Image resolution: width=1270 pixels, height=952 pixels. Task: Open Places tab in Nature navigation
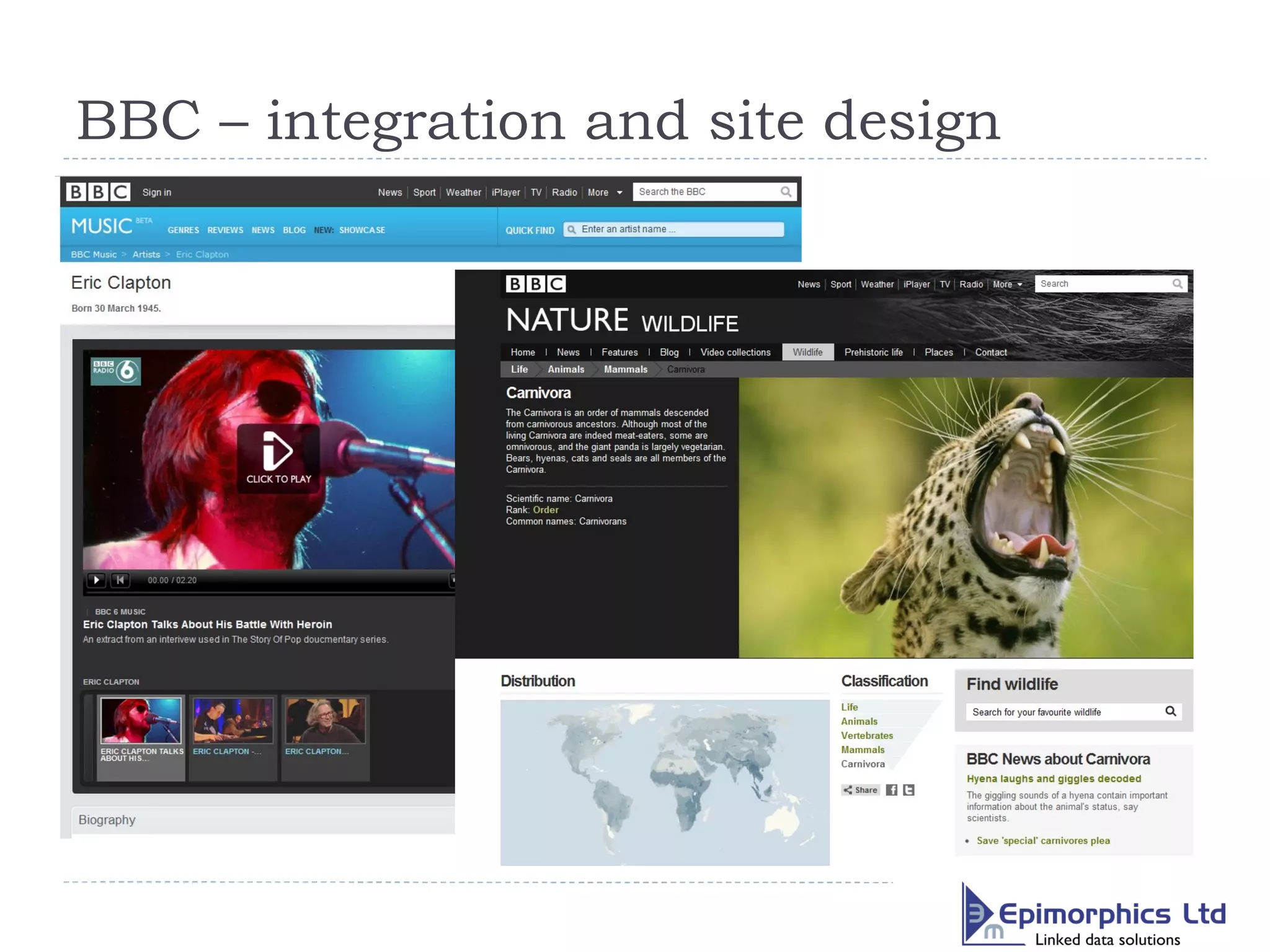point(938,352)
